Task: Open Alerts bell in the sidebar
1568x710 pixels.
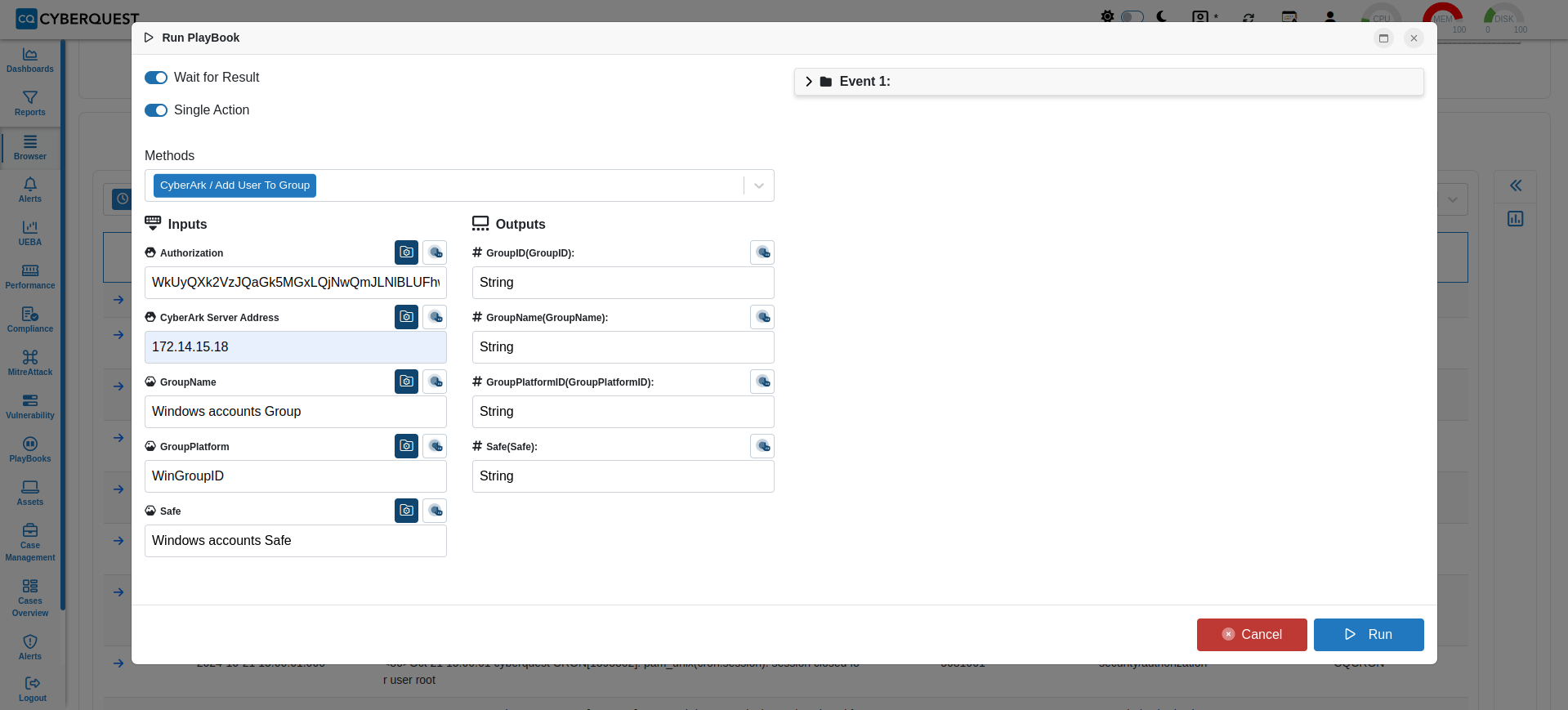Action: [x=30, y=190]
